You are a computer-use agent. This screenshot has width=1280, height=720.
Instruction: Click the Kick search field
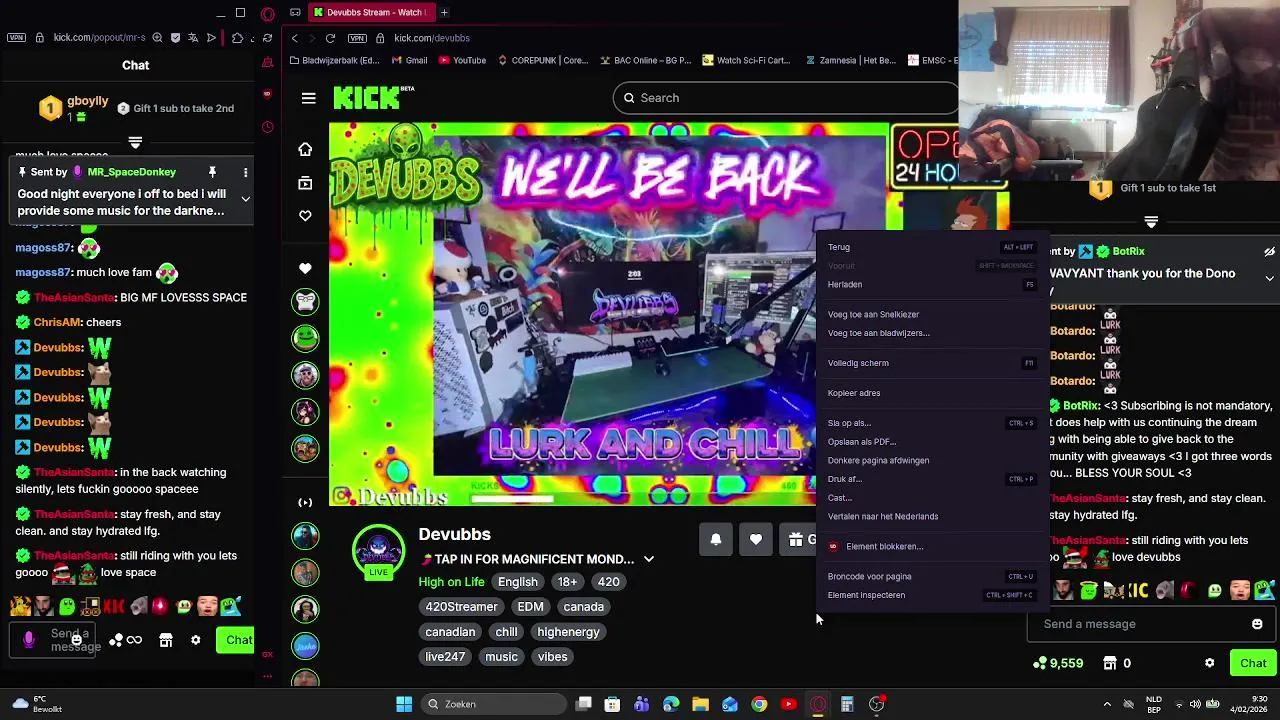coord(785,98)
